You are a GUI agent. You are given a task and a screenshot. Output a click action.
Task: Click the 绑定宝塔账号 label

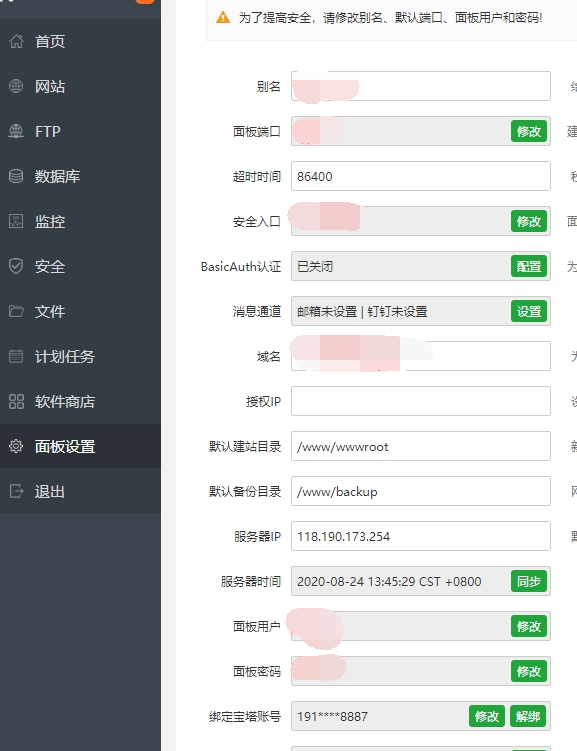coord(245,717)
